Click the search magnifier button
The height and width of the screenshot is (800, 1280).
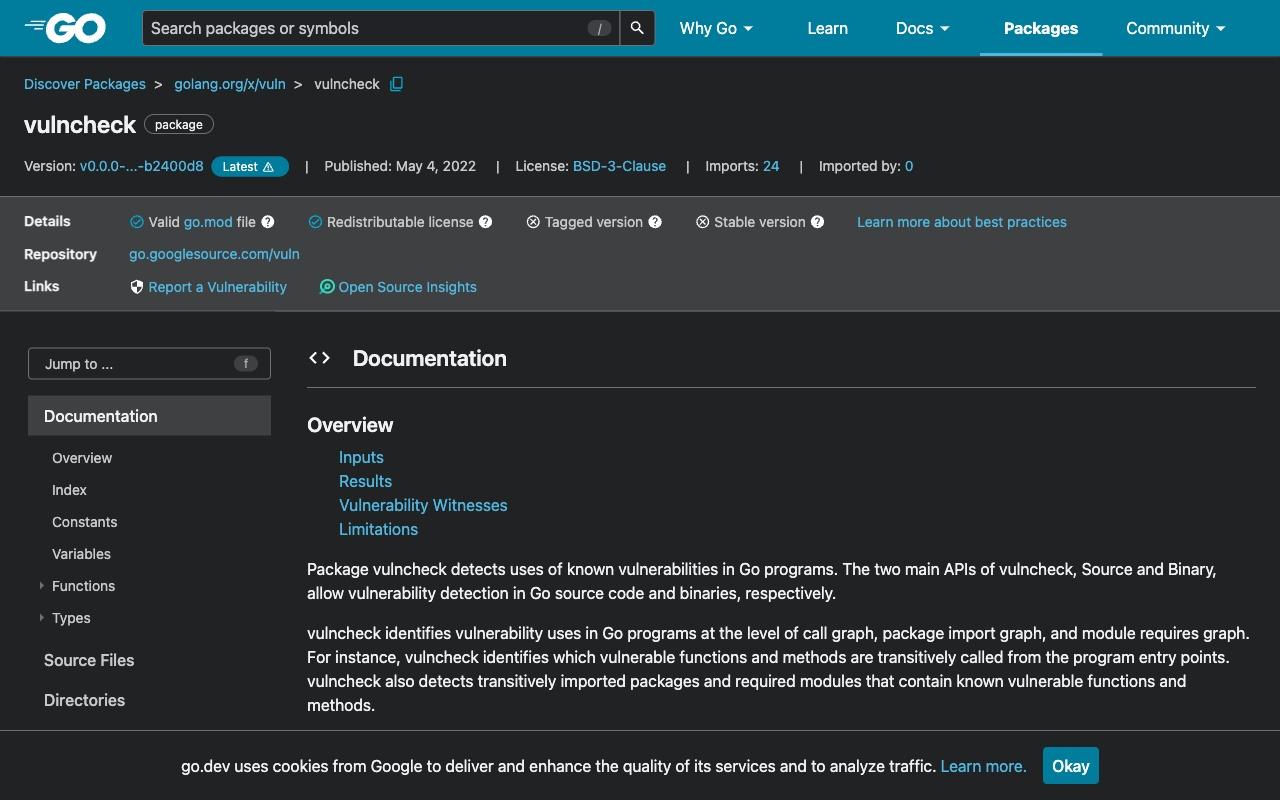pyautogui.click(x=638, y=28)
